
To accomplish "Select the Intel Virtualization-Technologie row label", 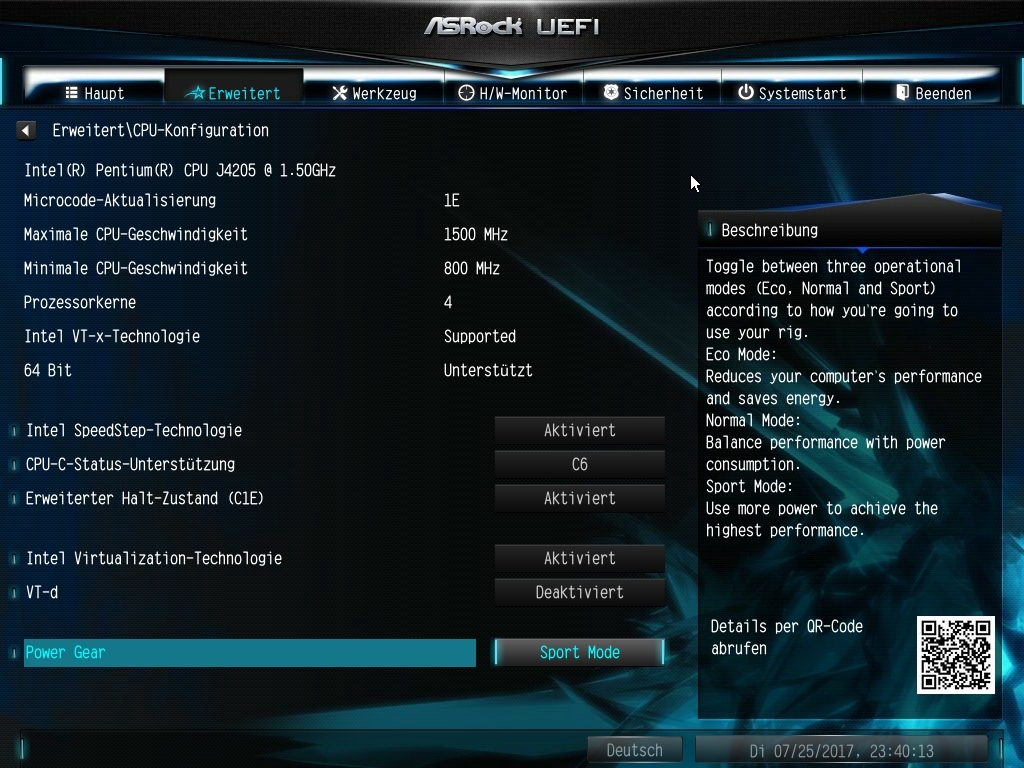I will click(154, 558).
